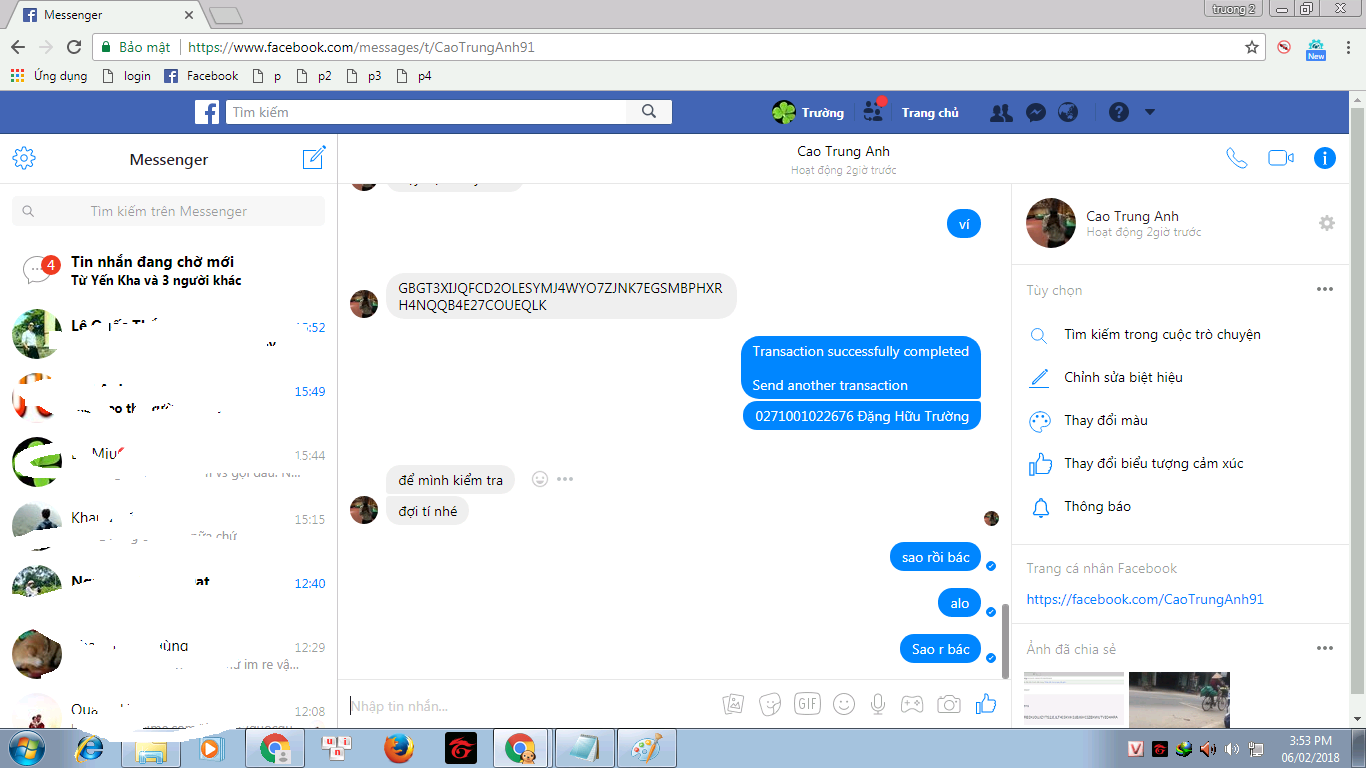
Task: Open Internet Explorer from taskbar
Action: 91,747
